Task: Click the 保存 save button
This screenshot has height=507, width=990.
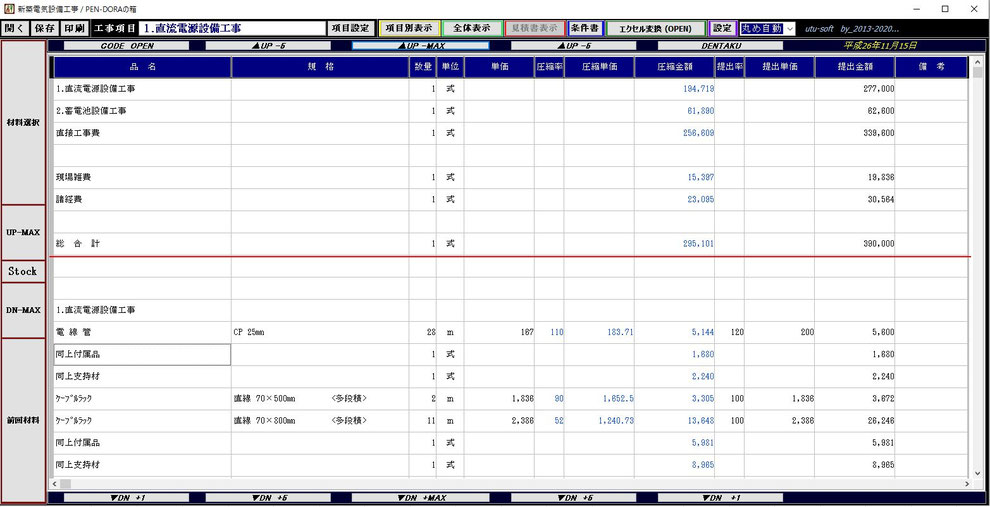Action: tap(45, 28)
